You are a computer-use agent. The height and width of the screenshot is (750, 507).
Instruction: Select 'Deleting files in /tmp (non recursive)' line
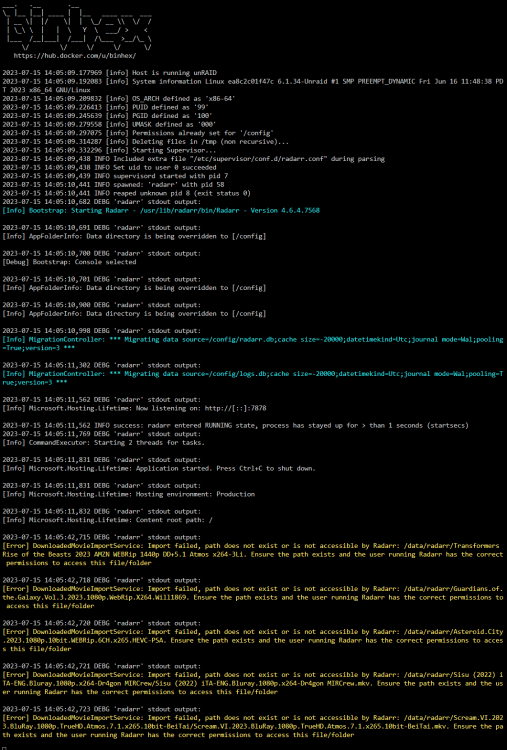tap(145, 142)
